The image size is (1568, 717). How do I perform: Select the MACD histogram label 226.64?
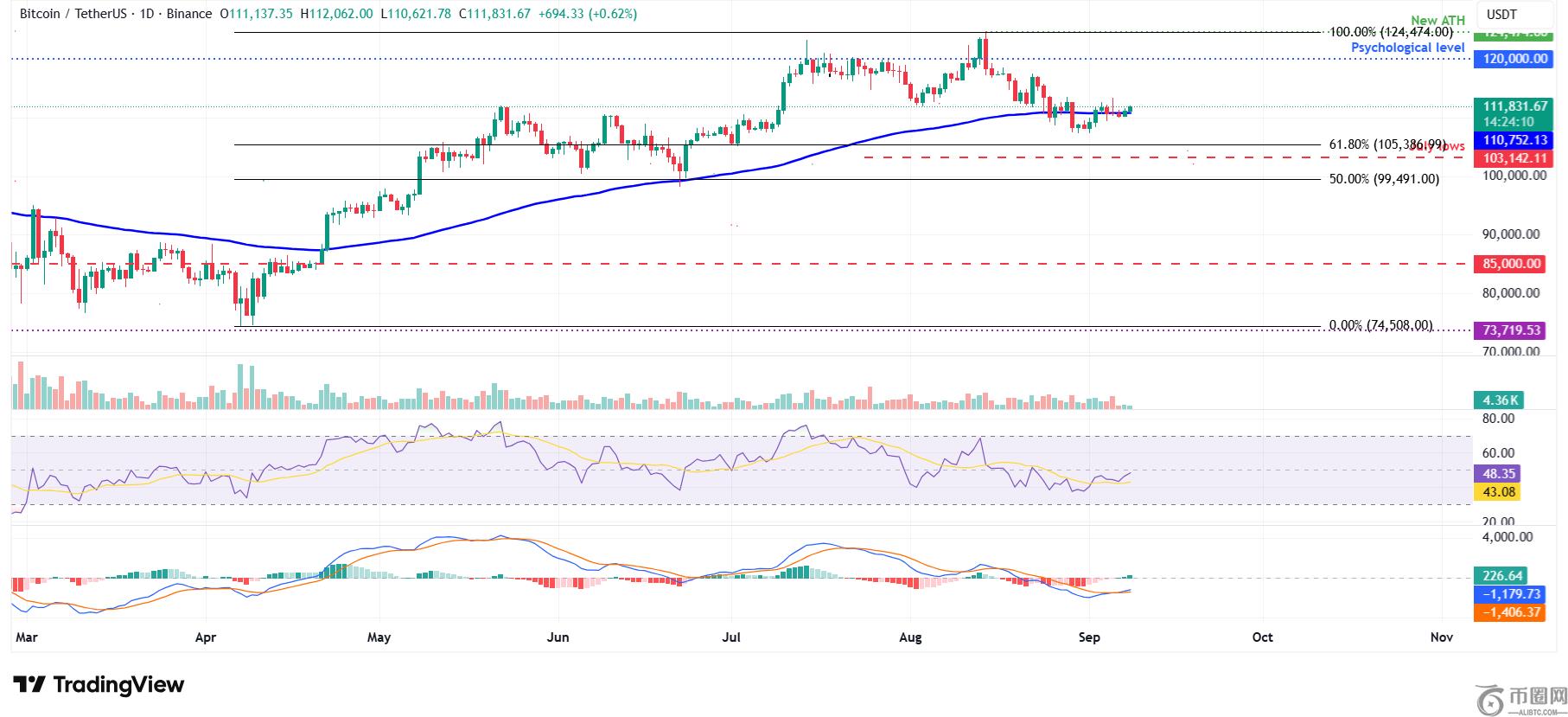click(1501, 576)
